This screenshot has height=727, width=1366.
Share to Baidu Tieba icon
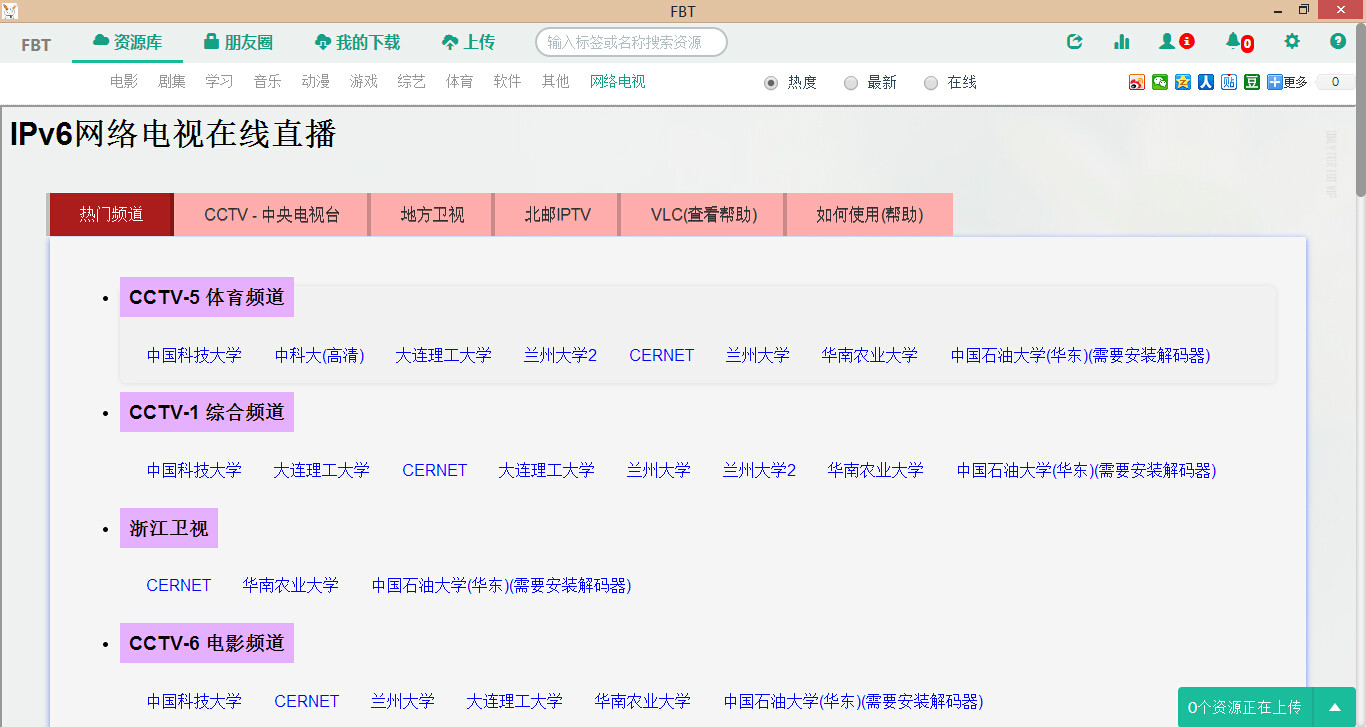coord(1229,82)
